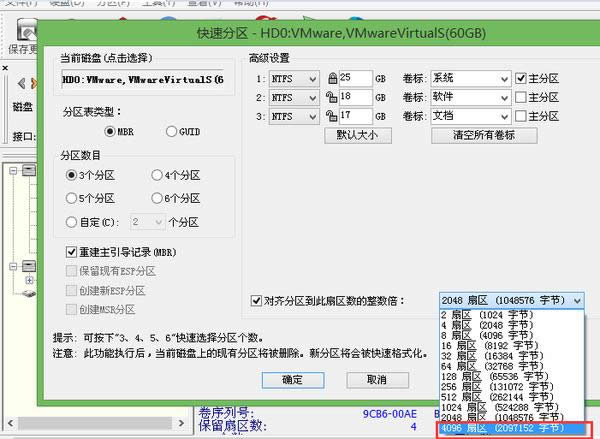Click the 默认大小 button
The image size is (600, 439).
click(x=357, y=136)
